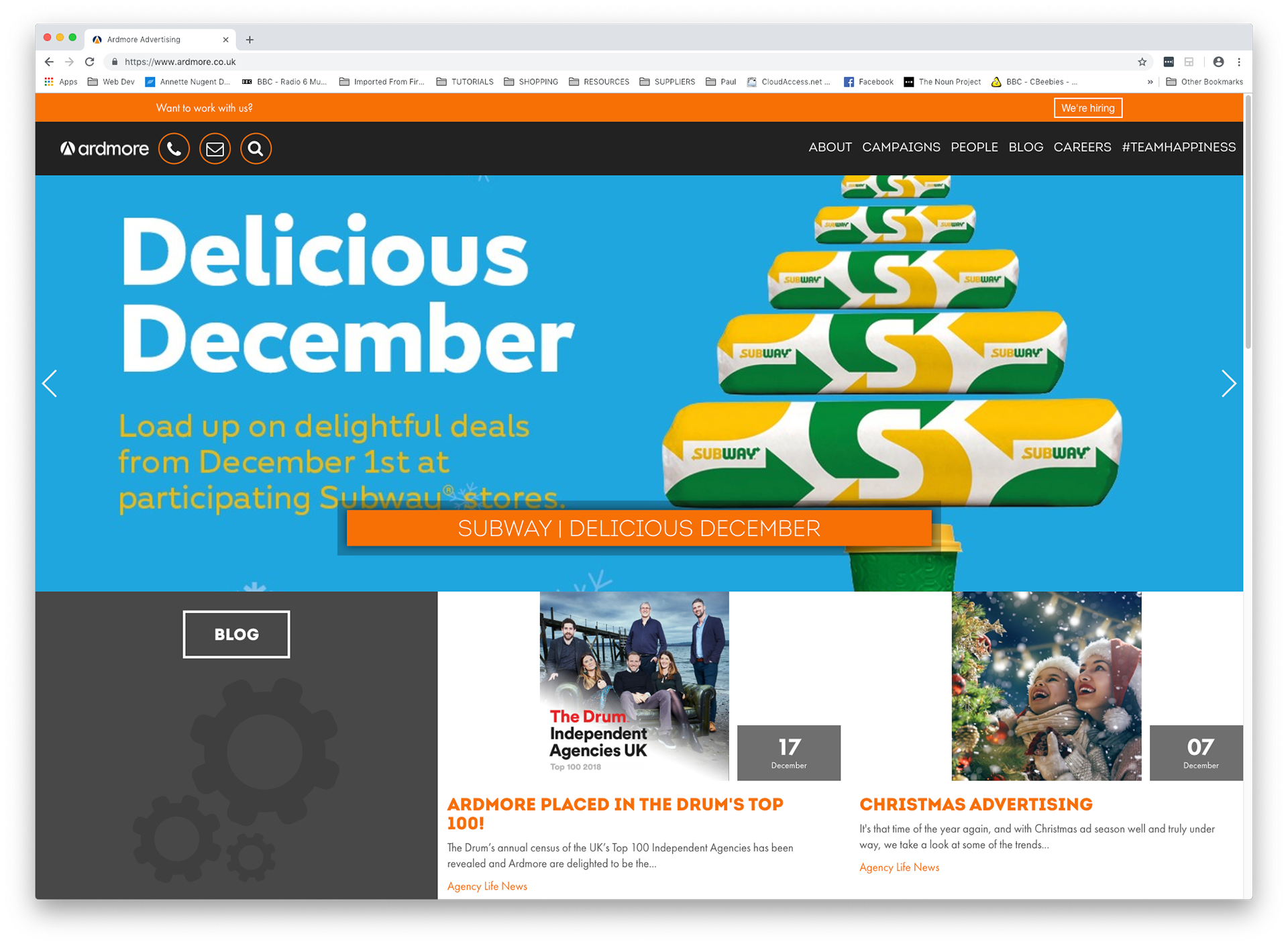Open Chrome three-dot menu
The width and height of the screenshot is (1288, 946).
point(1239,62)
